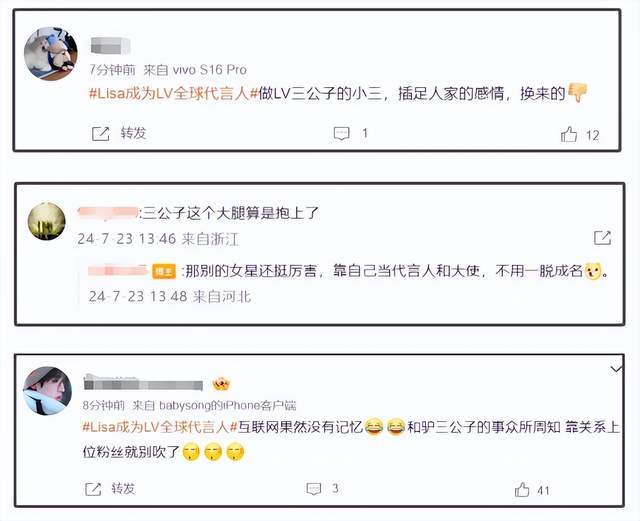
Task: Click 转发 text in the third post
Action: tap(123, 488)
